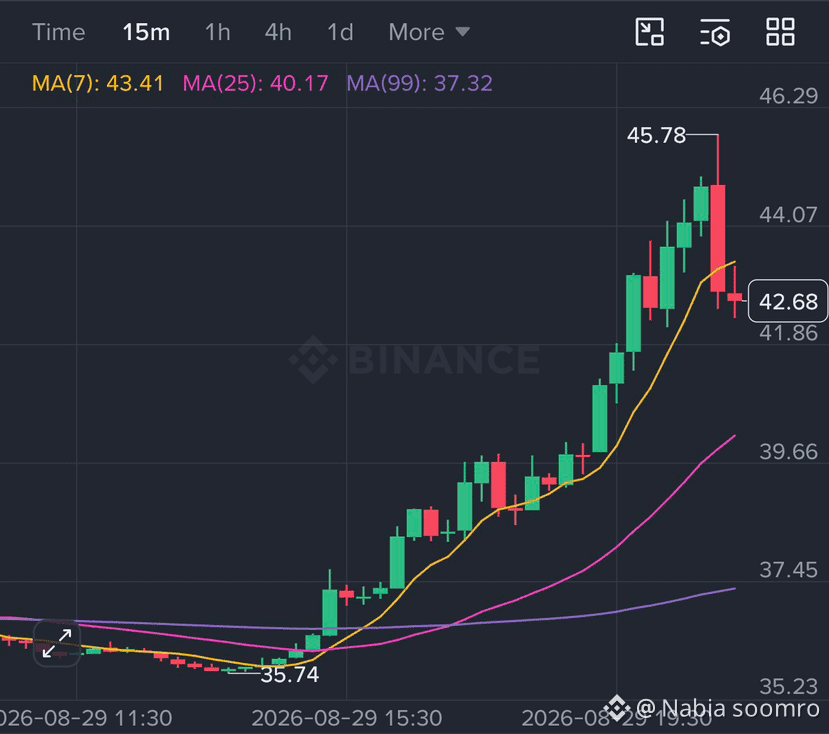This screenshot has height=734, width=829.
Task: Tap the MA(99): 37.32 indicator label
Action: click(x=420, y=83)
